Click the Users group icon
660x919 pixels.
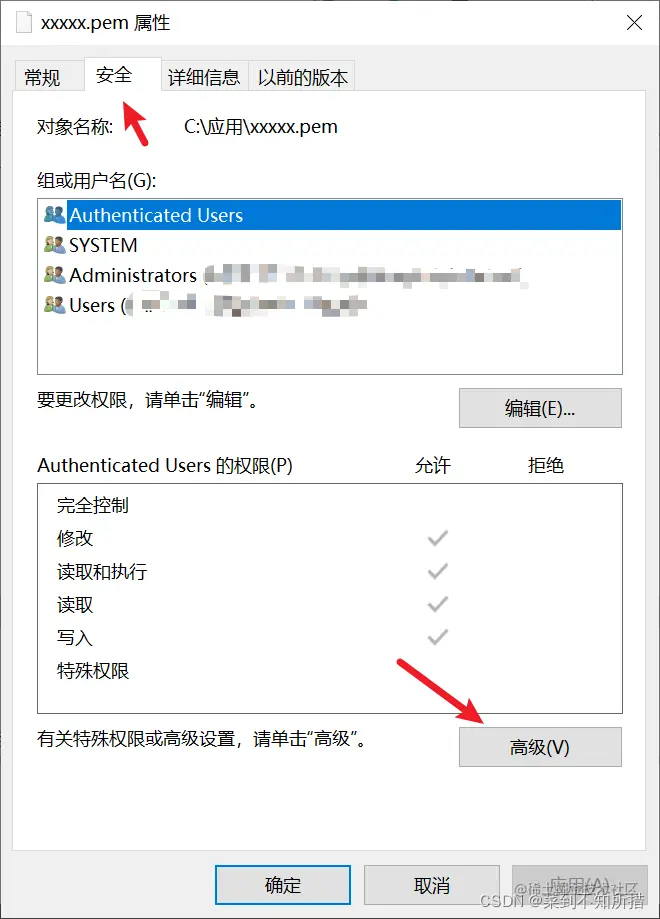coord(55,304)
